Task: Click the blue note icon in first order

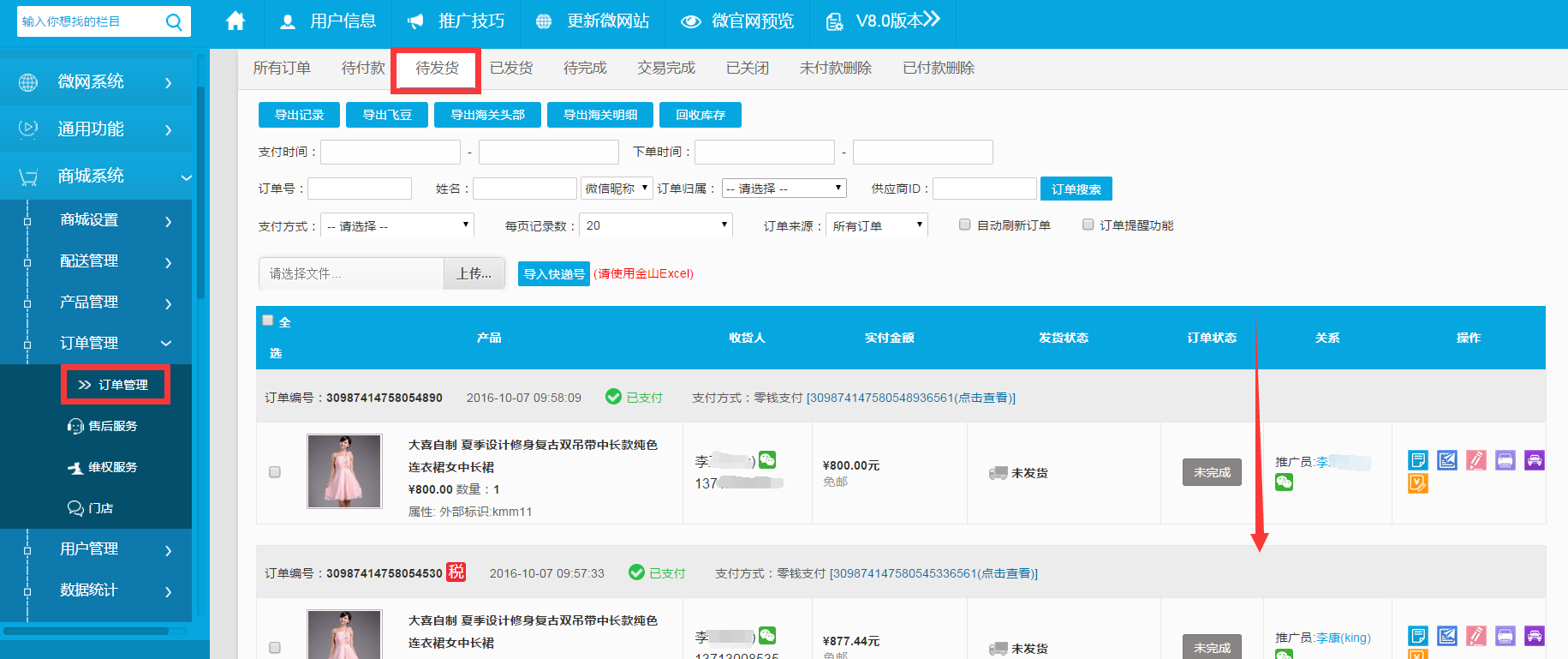Action: point(1417,461)
